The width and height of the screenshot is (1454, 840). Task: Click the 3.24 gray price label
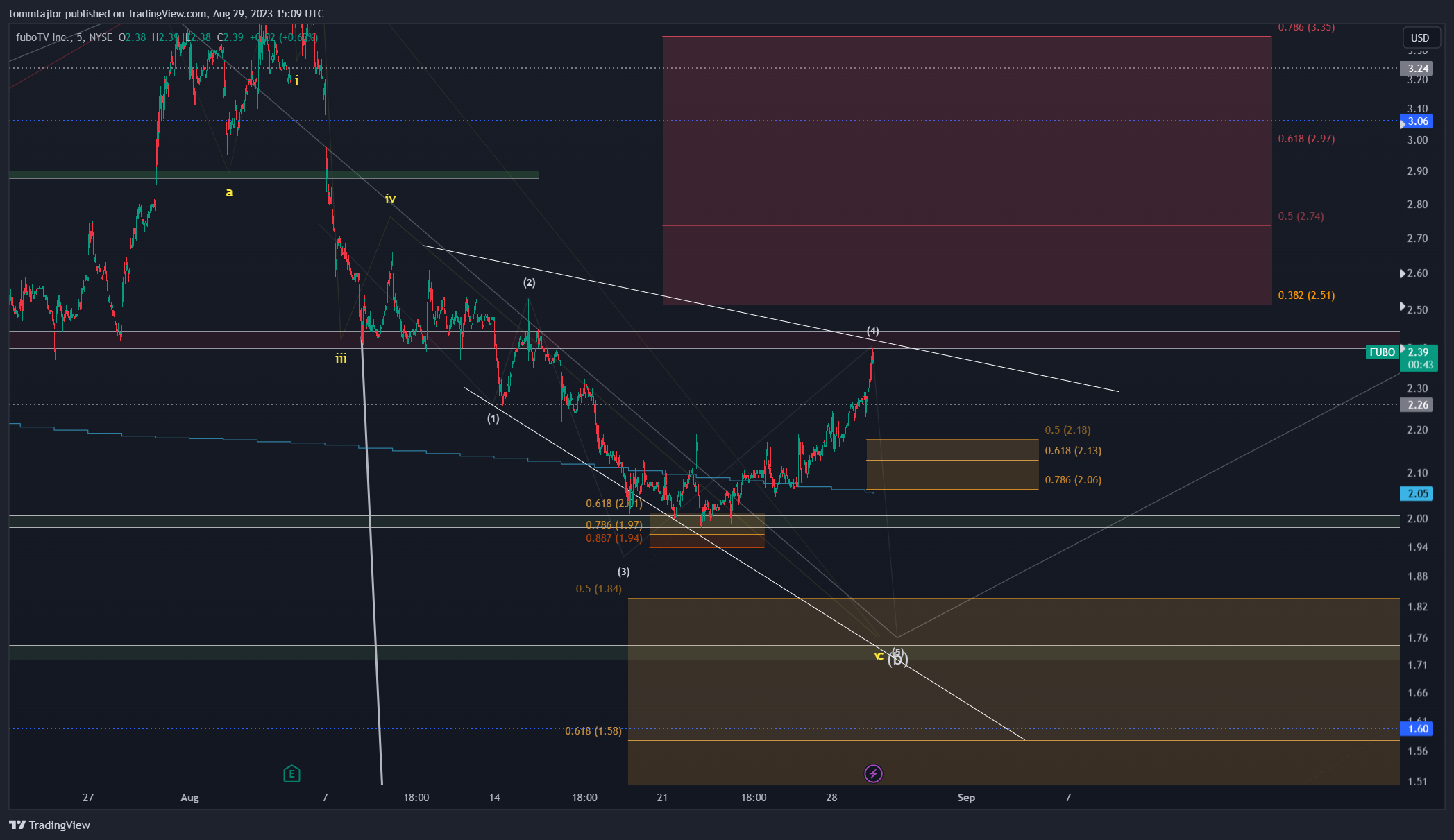pos(1417,69)
